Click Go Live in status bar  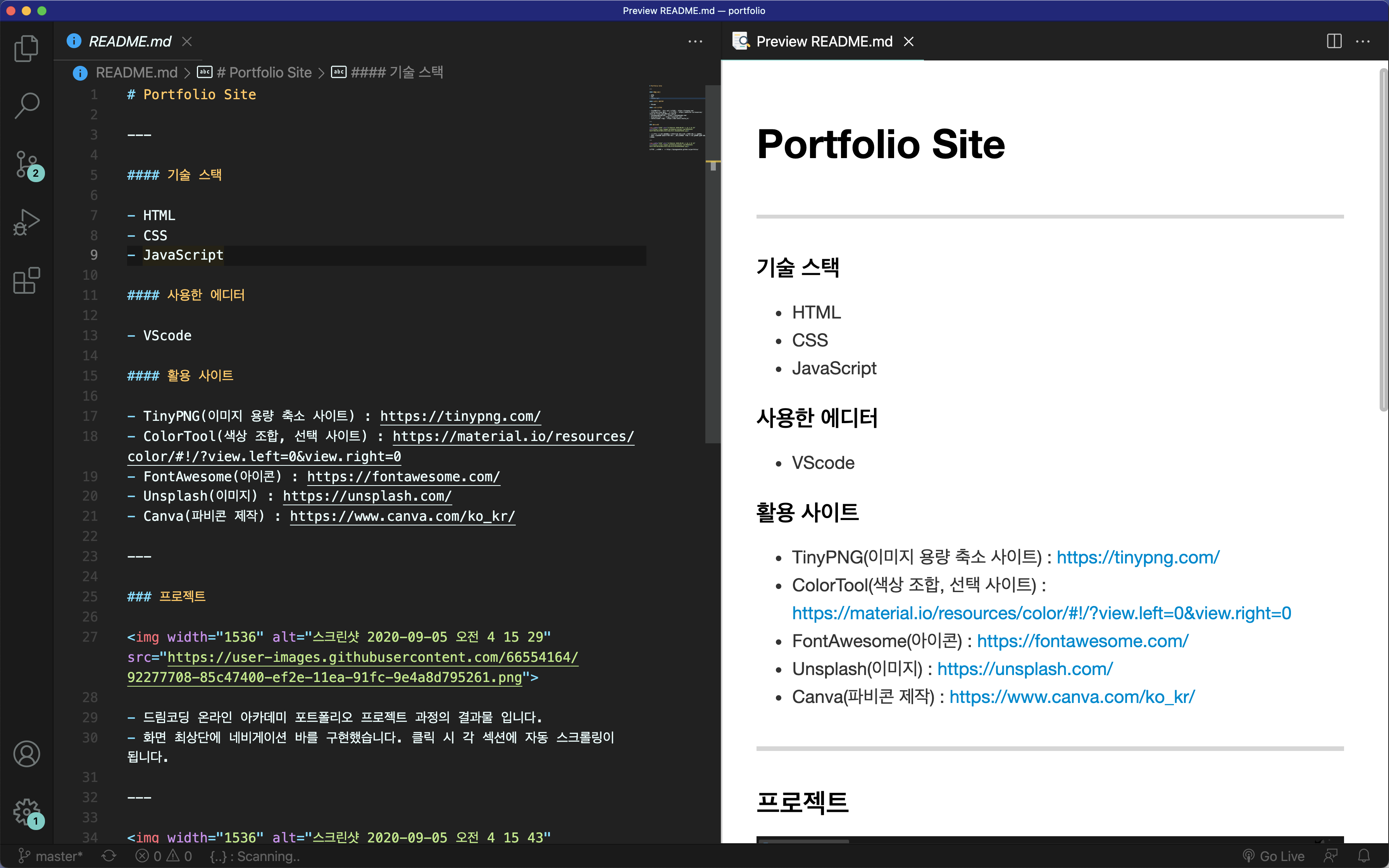point(1274,856)
